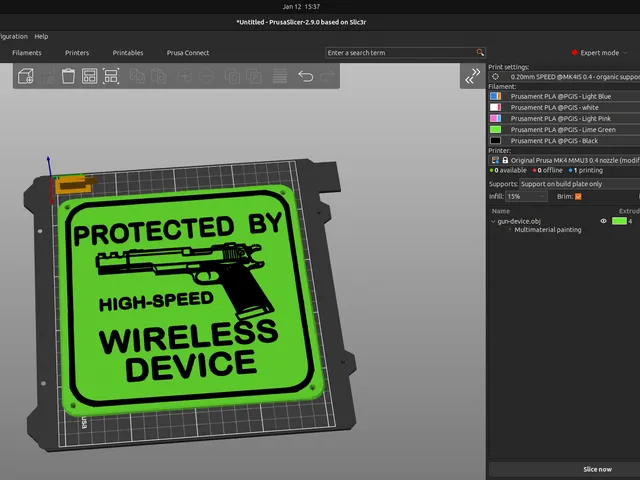Viewport: 640px width, 480px height.
Task: Click the grayed Remove instance minus icon
Action: [x=206, y=76]
